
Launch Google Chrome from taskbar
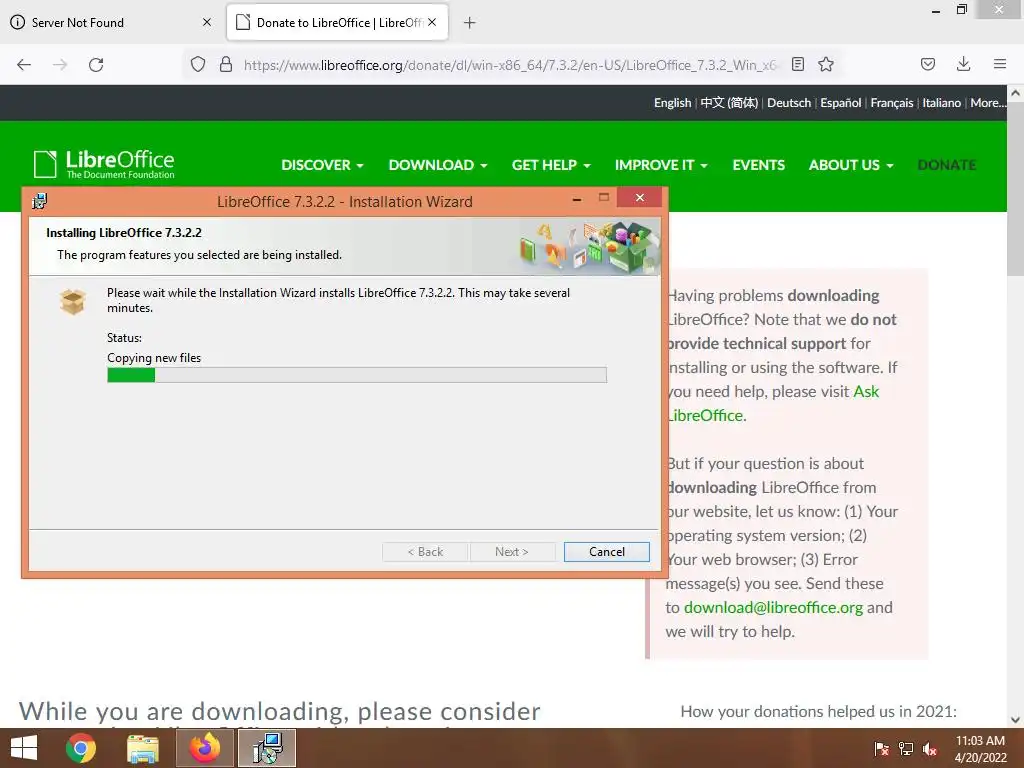[x=81, y=748]
